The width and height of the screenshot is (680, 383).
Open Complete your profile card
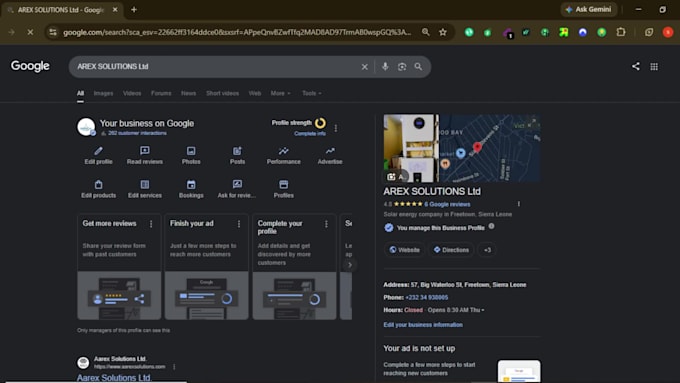tap(294, 266)
